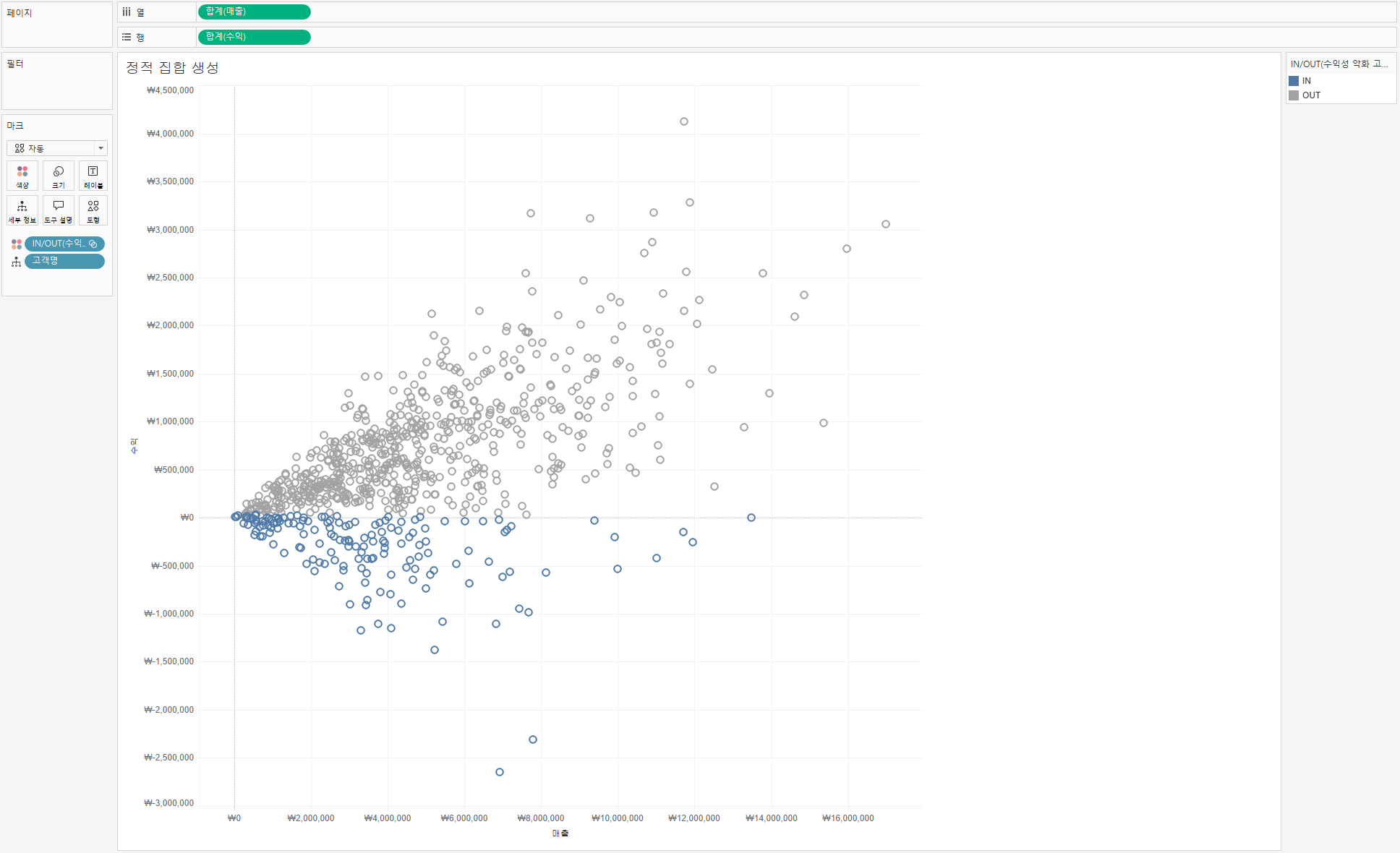Click the 고객명 pill in marks
1400x853 pixels.
click(64, 261)
